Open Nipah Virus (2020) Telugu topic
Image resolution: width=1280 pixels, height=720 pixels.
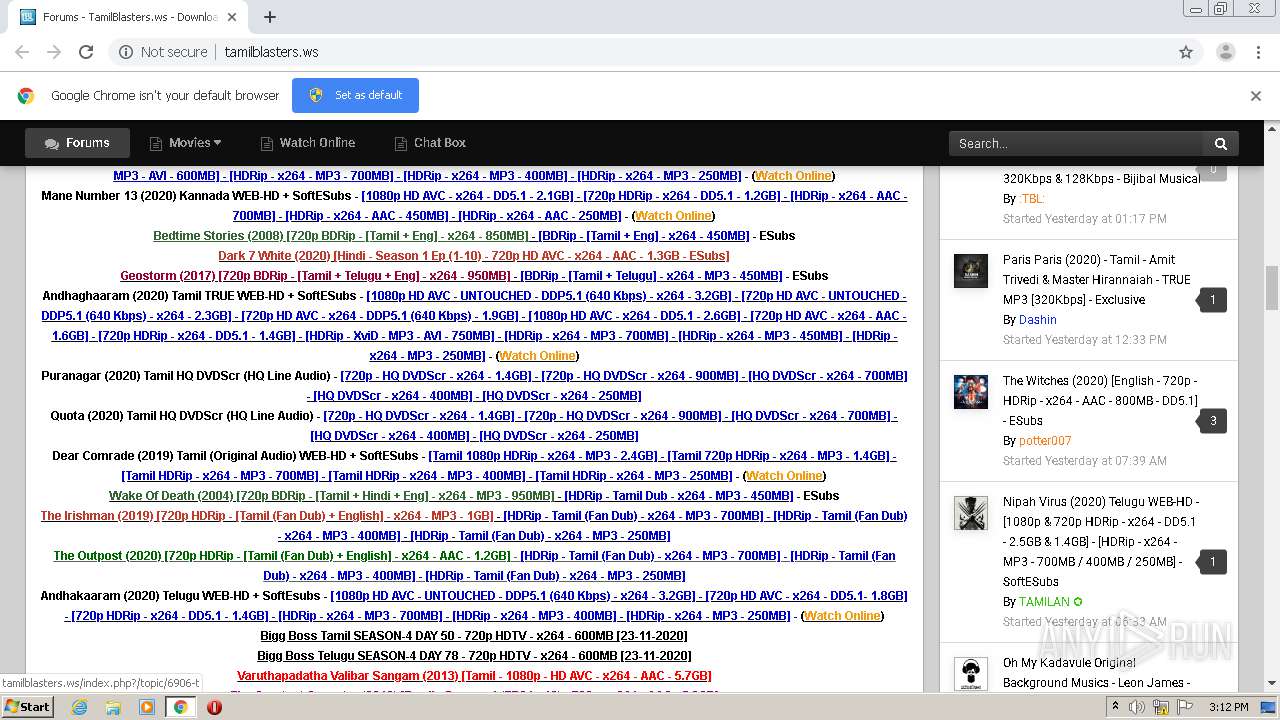[1101, 542]
